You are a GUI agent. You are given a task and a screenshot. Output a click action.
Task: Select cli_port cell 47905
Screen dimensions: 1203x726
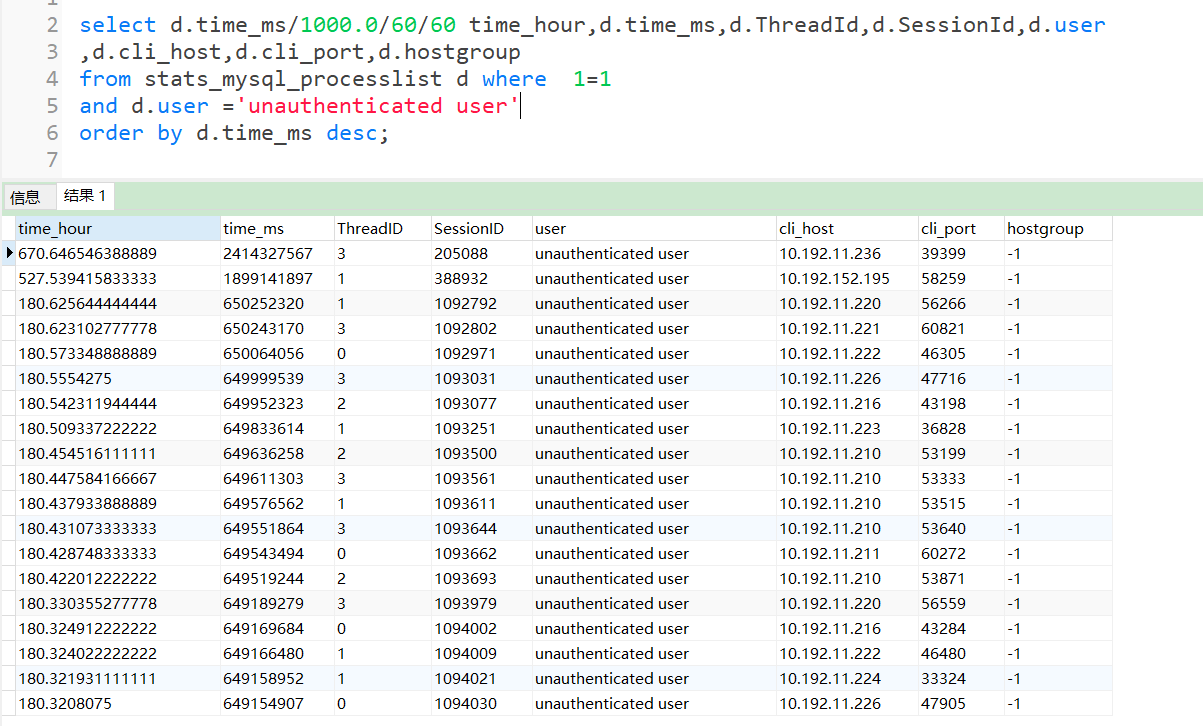960,704
